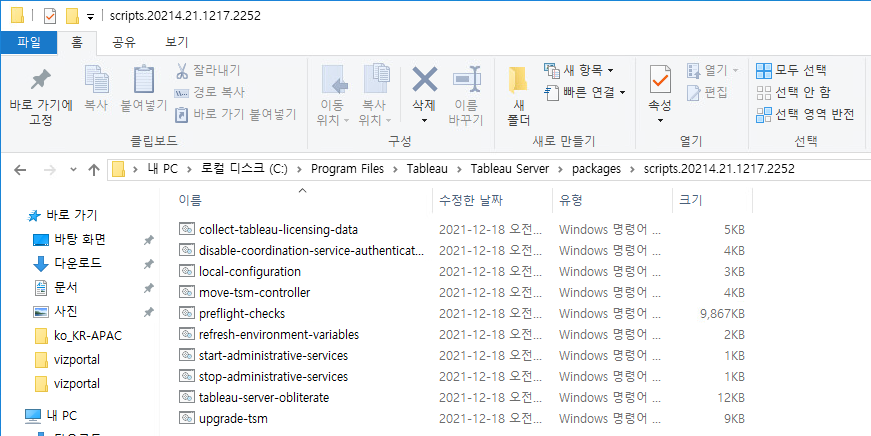Click the Delete (삭제) X icon
871x436 pixels.
pyautogui.click(x=424, y=79)
